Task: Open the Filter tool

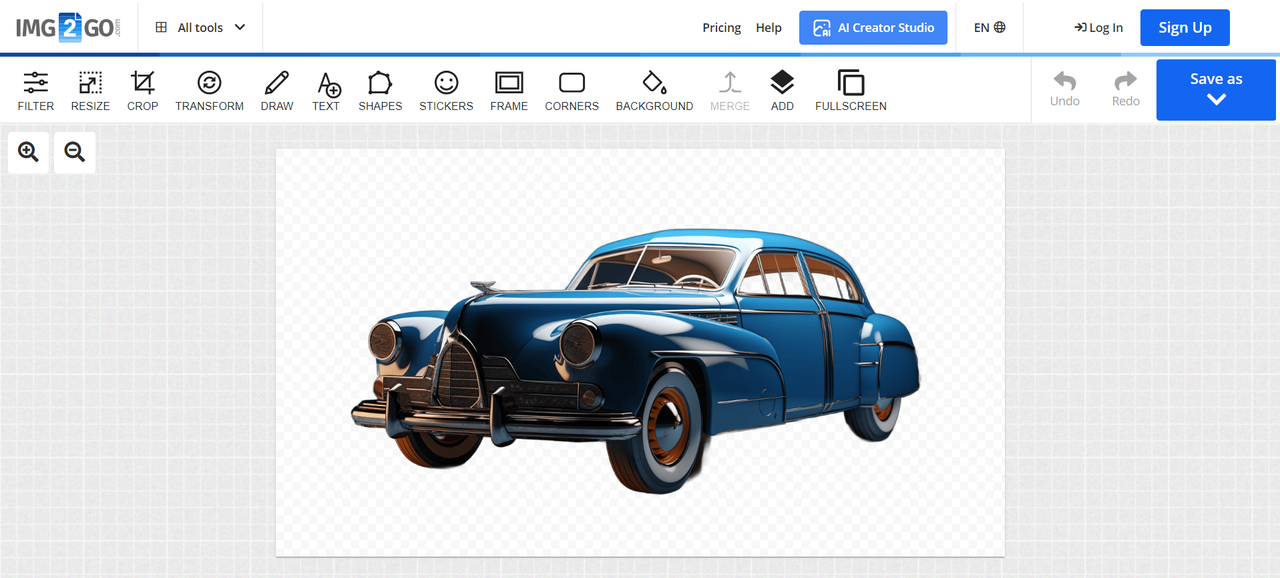Action: 35,90
